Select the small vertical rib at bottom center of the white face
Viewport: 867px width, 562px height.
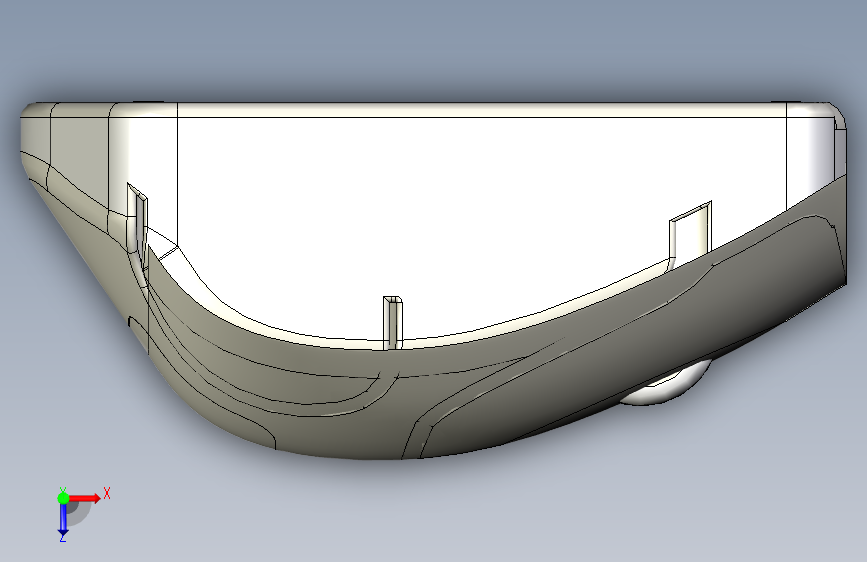tap(393, 322)
